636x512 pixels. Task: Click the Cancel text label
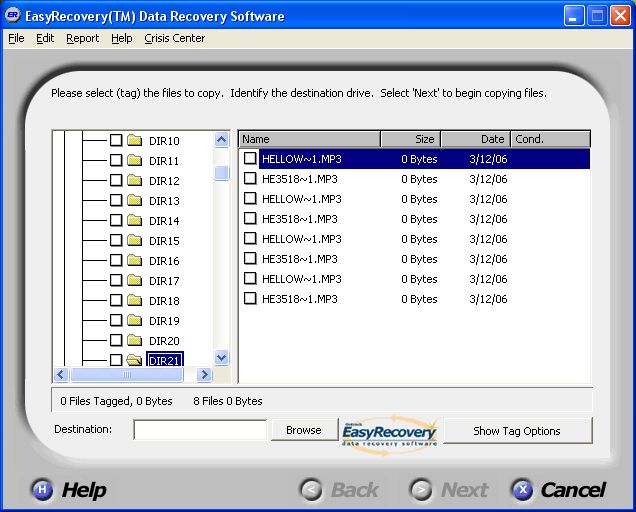click(573, 490)
